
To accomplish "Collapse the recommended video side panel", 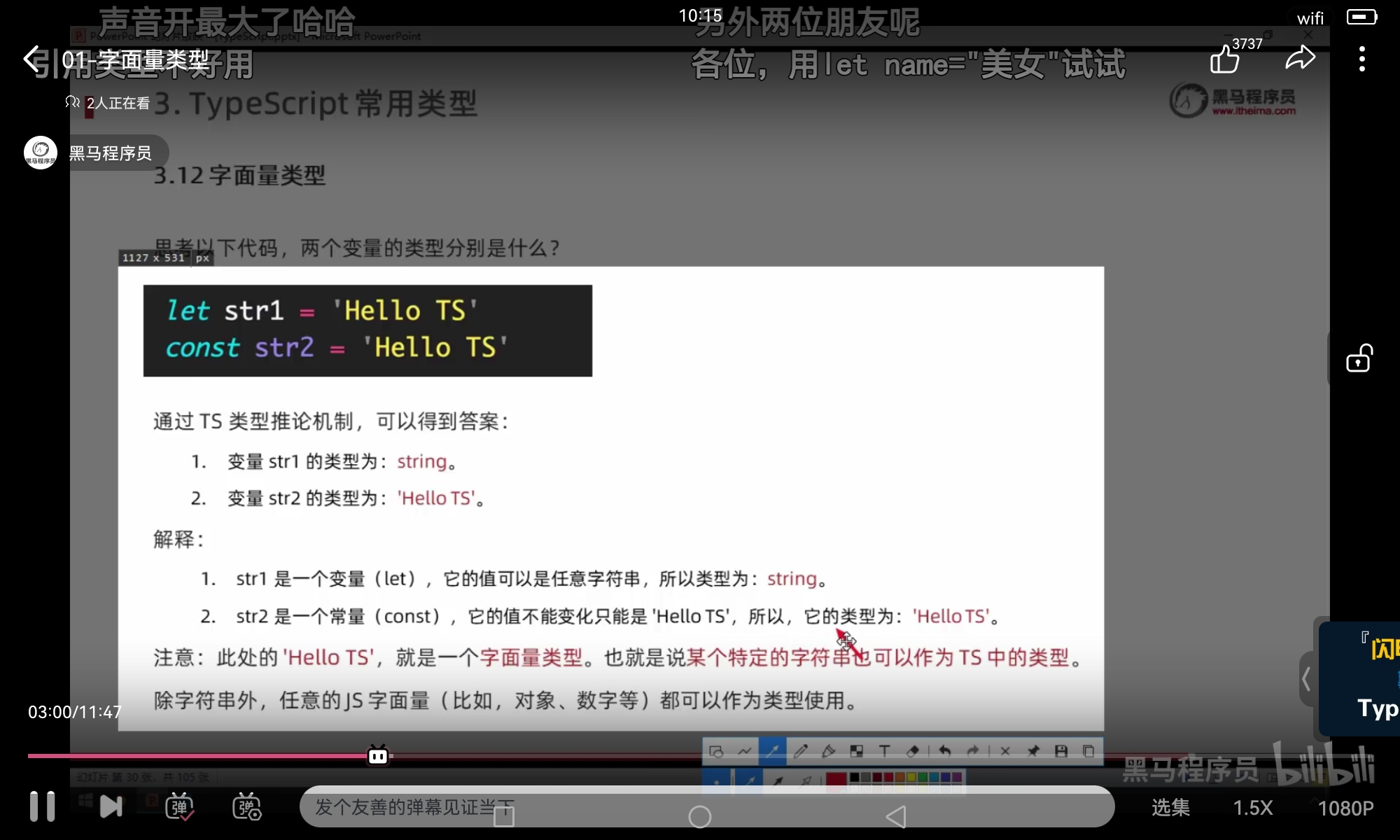I will (x=1306, y=678).
